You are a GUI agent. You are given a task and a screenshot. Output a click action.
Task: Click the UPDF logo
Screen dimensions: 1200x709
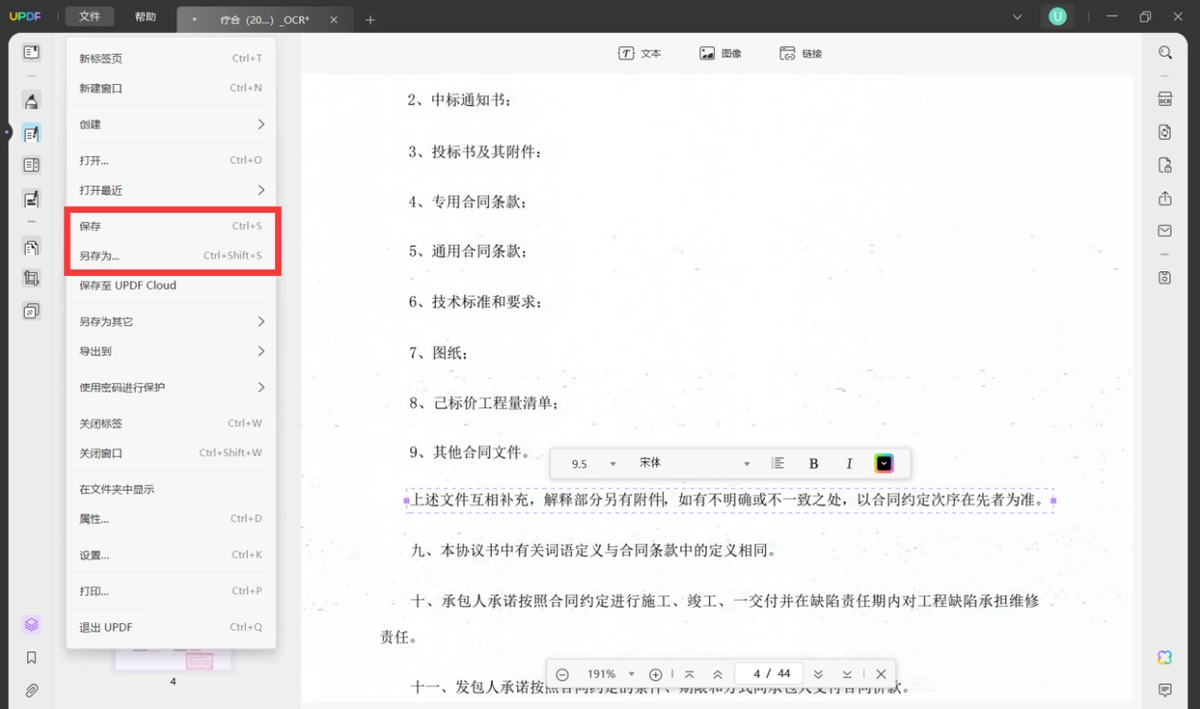coord(25,17)
